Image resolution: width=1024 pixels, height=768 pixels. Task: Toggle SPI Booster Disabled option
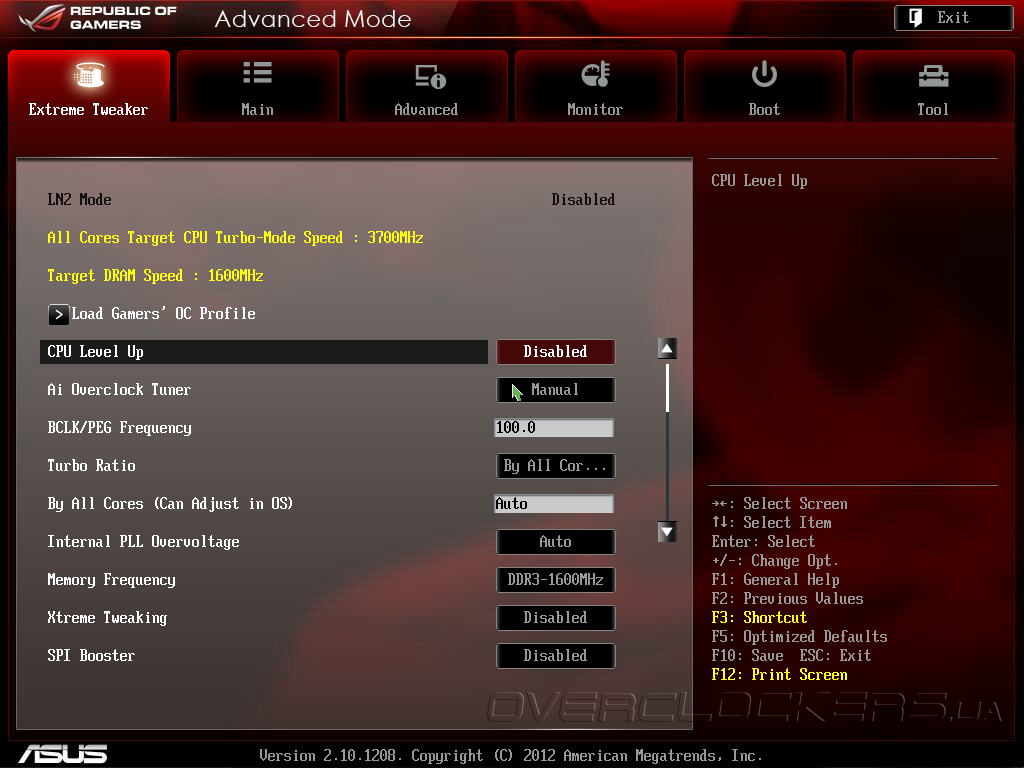(556, 656)
